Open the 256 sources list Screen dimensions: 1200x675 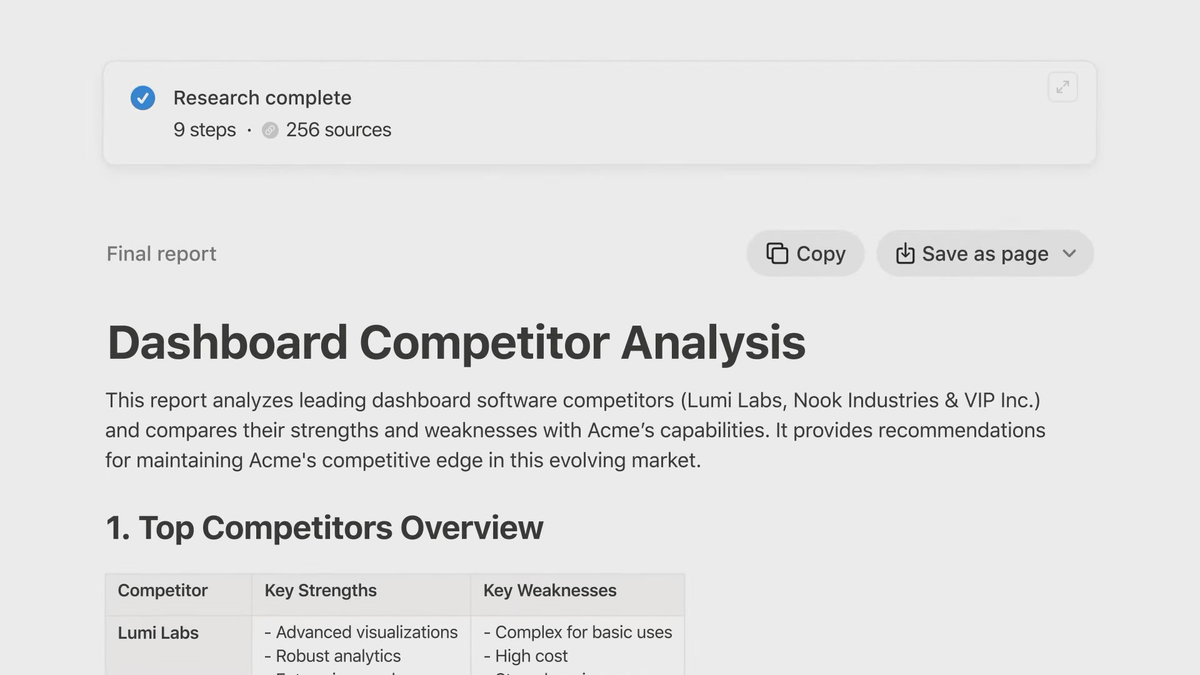pos(338,130)
